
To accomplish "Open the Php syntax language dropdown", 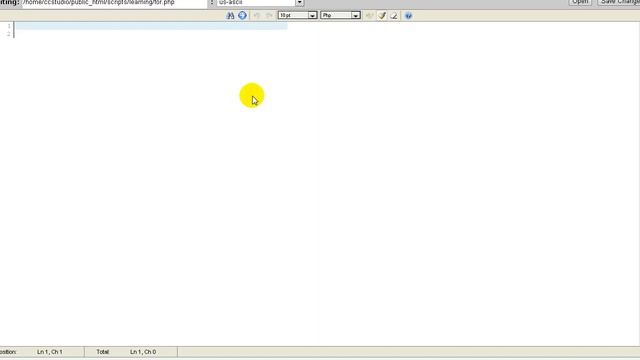I will click(340, 16).
